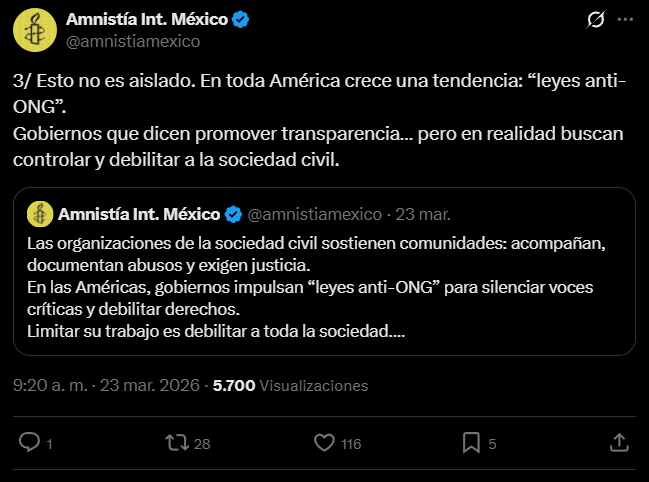Click the author name inside the quoted tweet
The width and height of the screenshot is (649, 482).
pos(139,213)
